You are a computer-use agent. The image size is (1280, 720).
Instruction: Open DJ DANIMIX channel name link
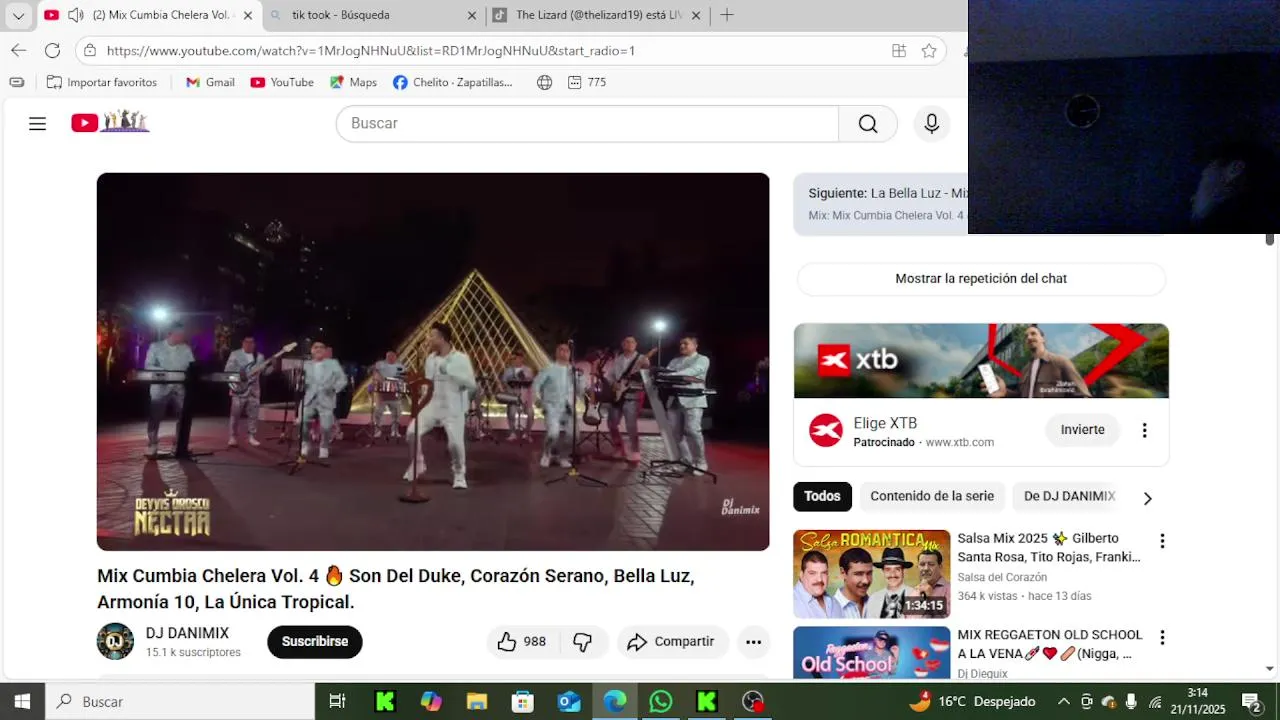pyautogui.click(x=187, y=633)
